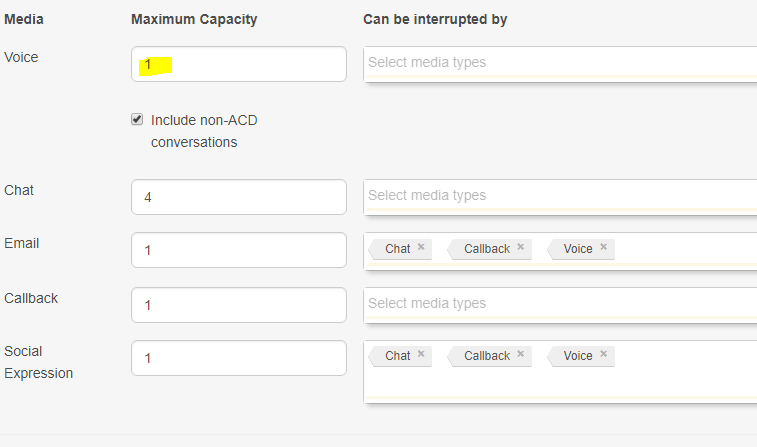Remove Chat tag from Social Expression row
The image size is (757, 447).
(x=421, y=355)
